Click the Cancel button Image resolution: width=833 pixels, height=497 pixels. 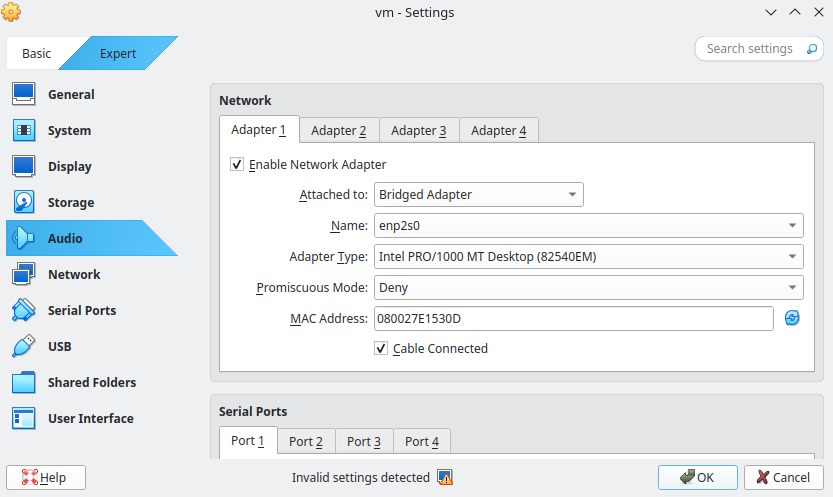pos(784,477)
